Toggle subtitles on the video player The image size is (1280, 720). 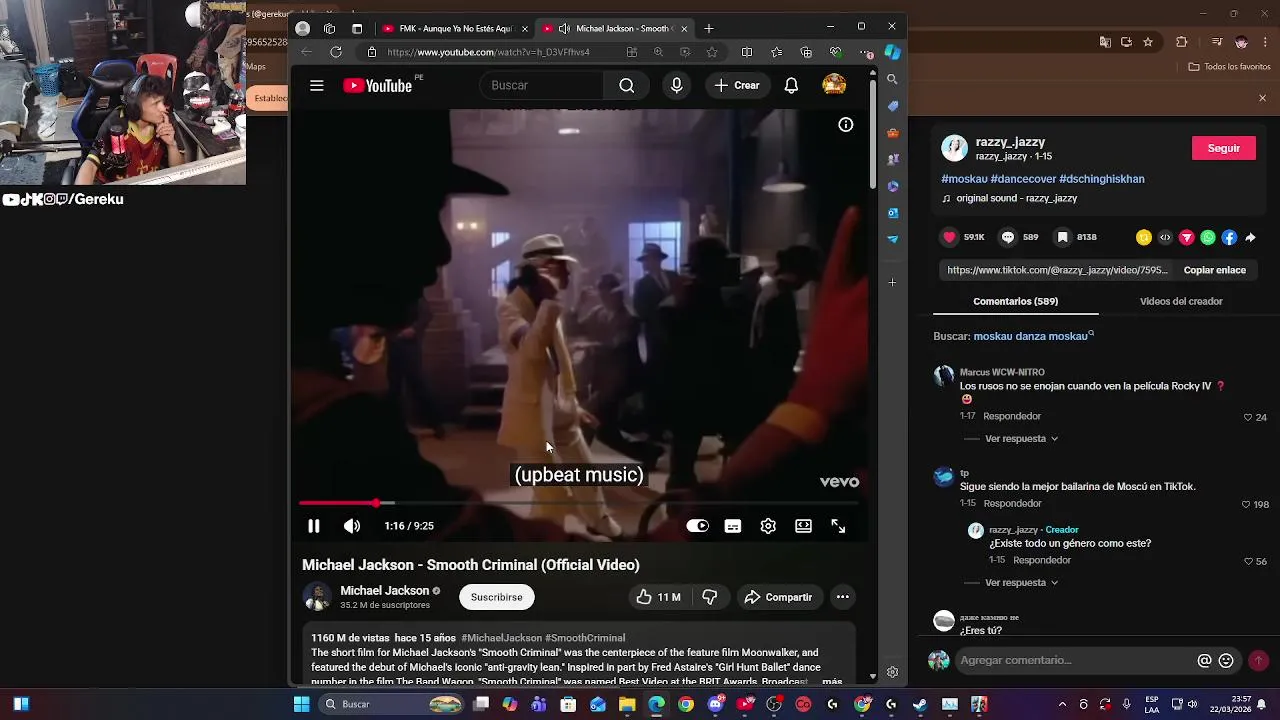733,526
